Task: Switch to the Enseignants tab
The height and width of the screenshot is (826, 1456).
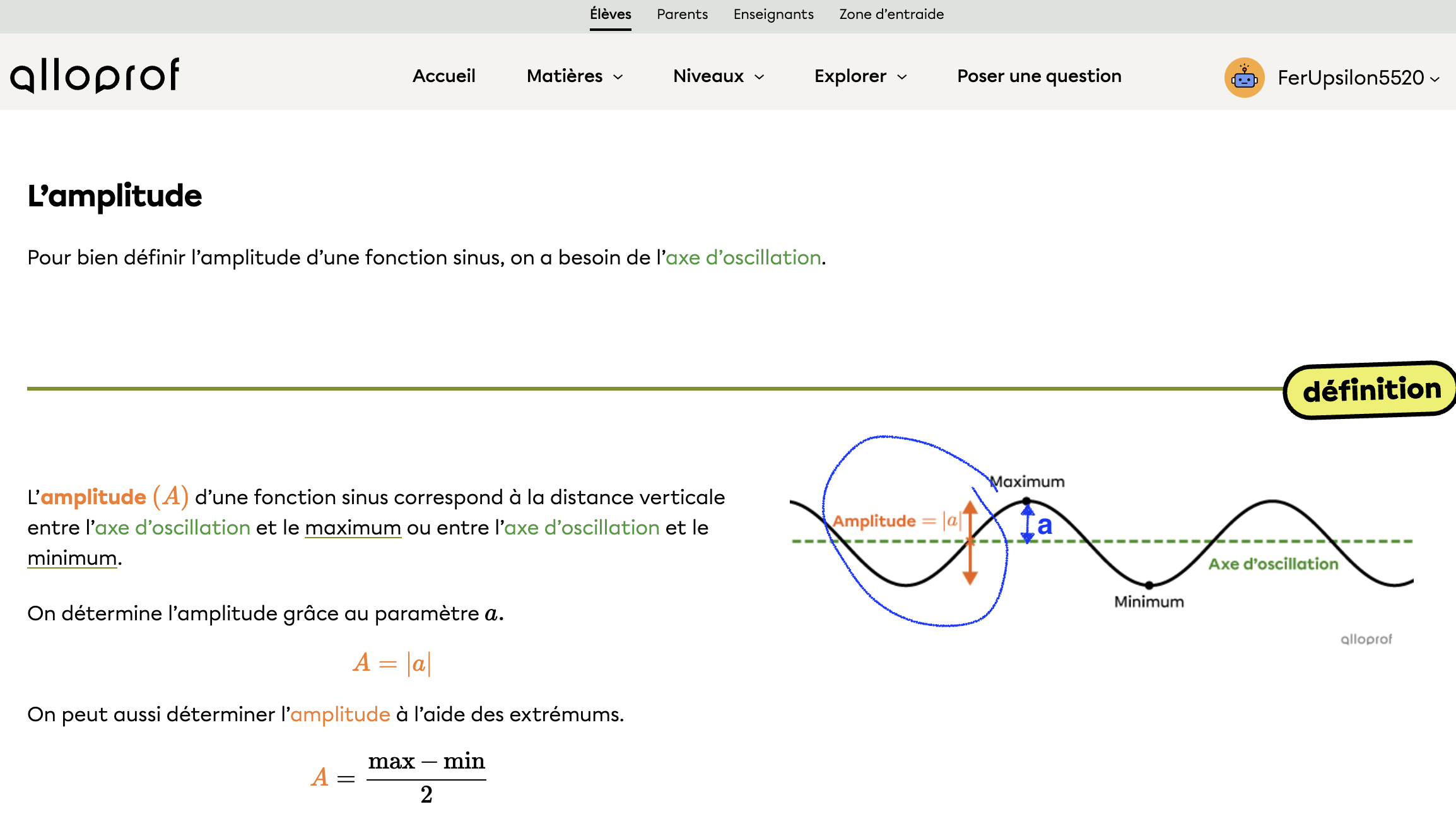Action: (x=773, y=15)
